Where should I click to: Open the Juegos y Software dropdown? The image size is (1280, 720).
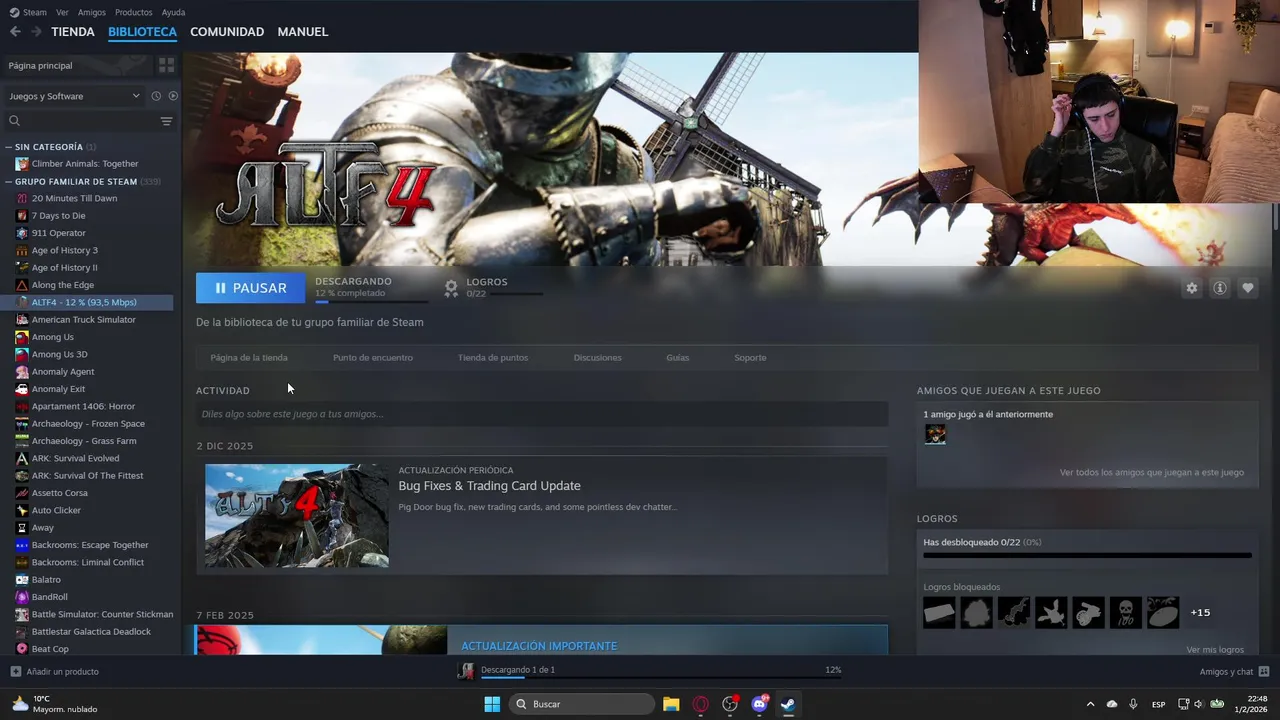(x=74, y=96)
